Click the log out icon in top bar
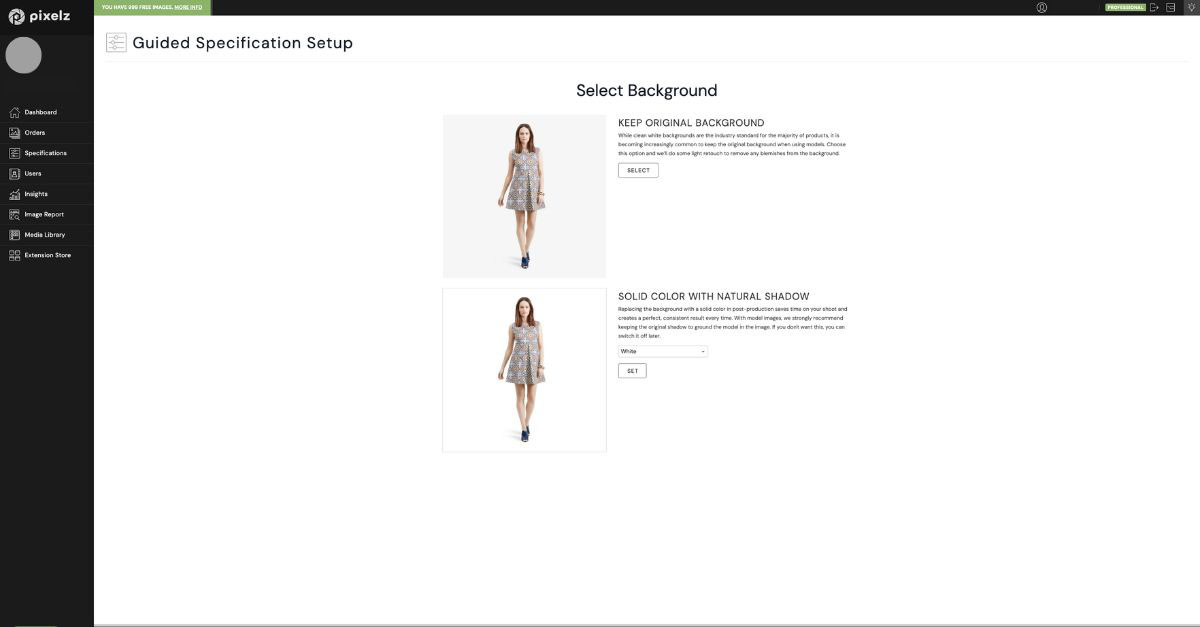The width and height of the screenshot is (1200, 627). 1154,7
